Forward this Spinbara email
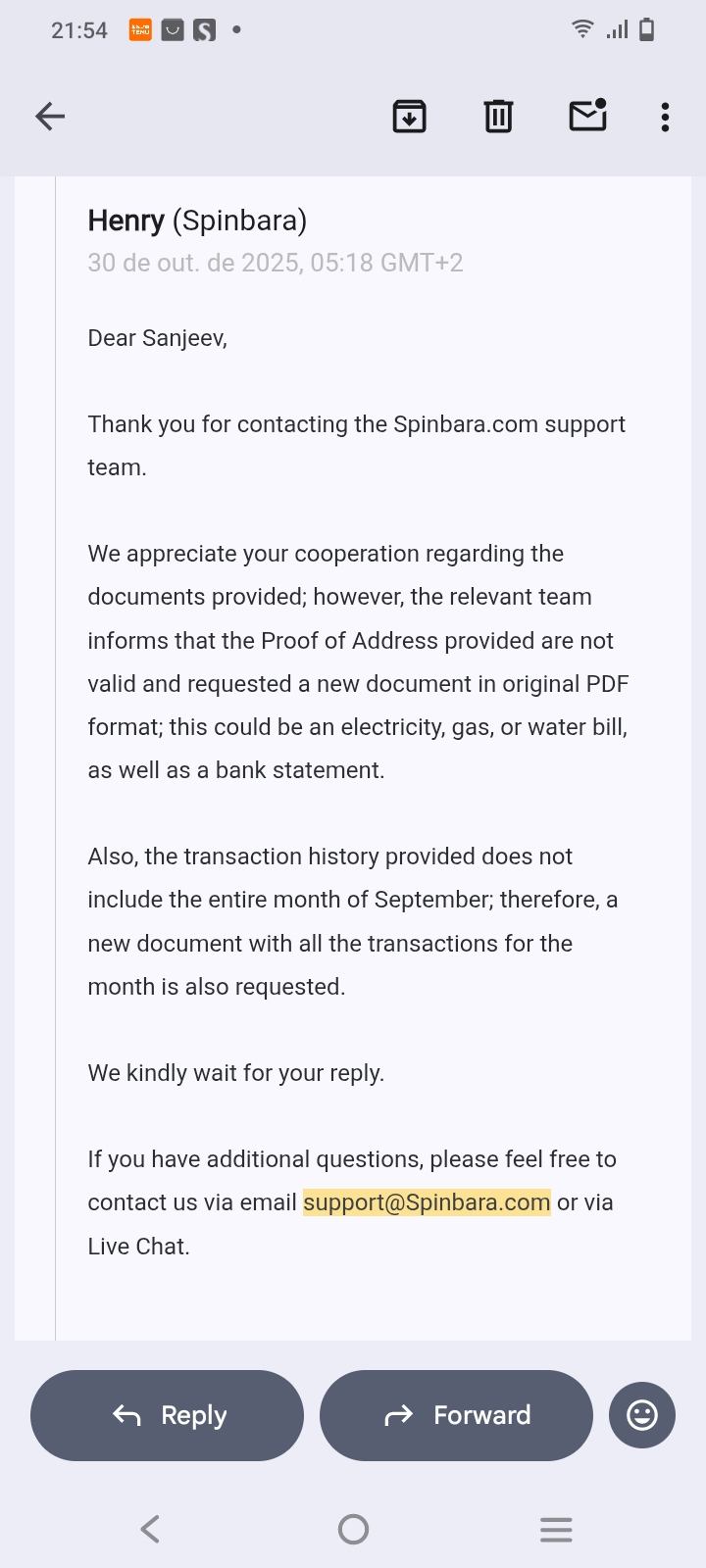 click(457, 1415)
